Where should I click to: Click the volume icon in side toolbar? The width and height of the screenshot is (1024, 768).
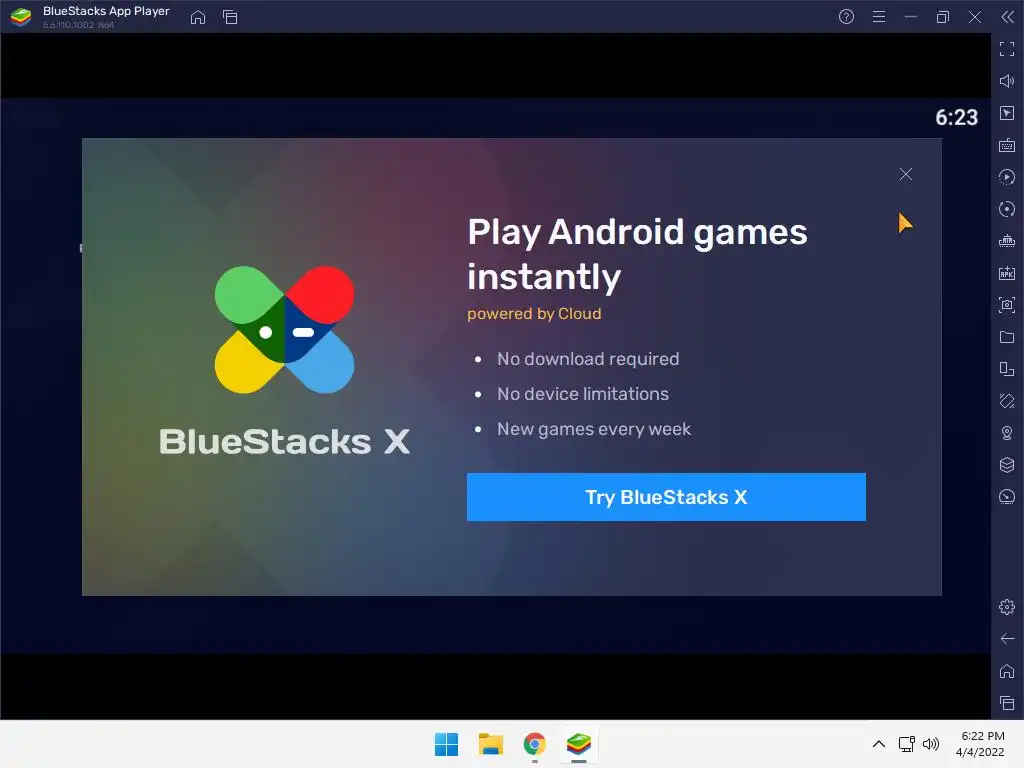(1007, 81)
